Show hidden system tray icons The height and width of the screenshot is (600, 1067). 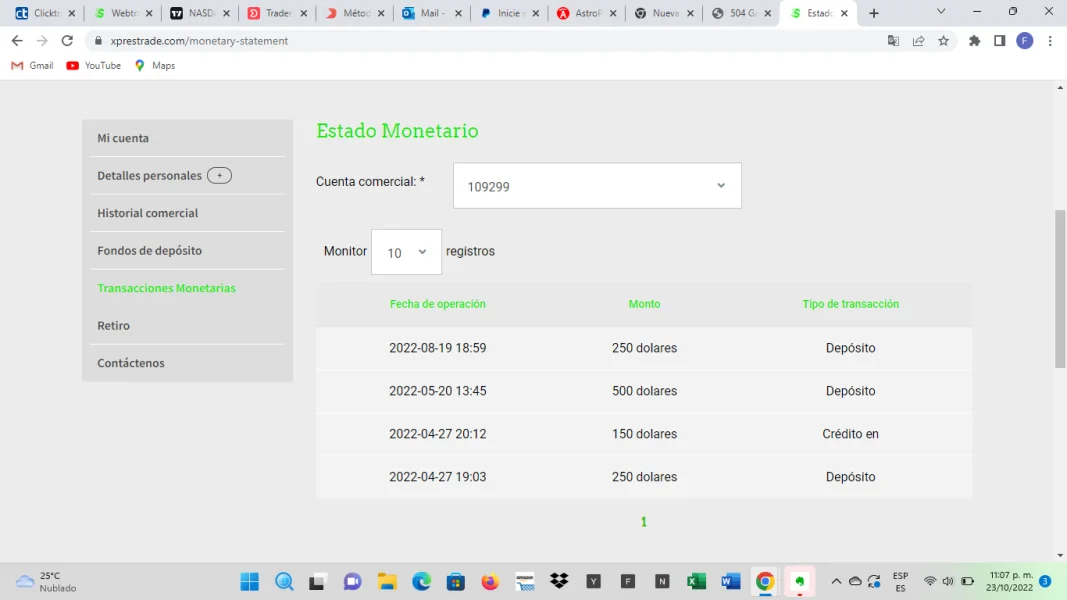[836, 582]
